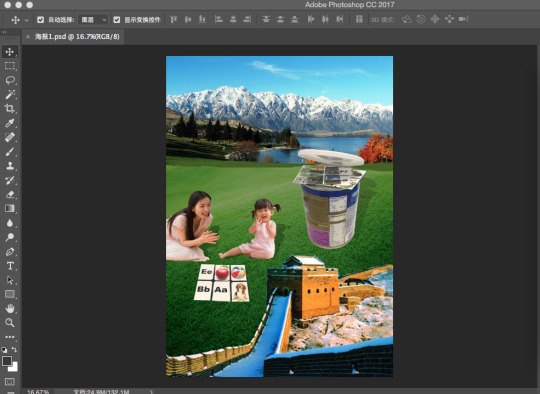The width and height of the screenshot is (540, 394).
Task: Select the Clone Stamp tool
Action: tap(10, 166)
